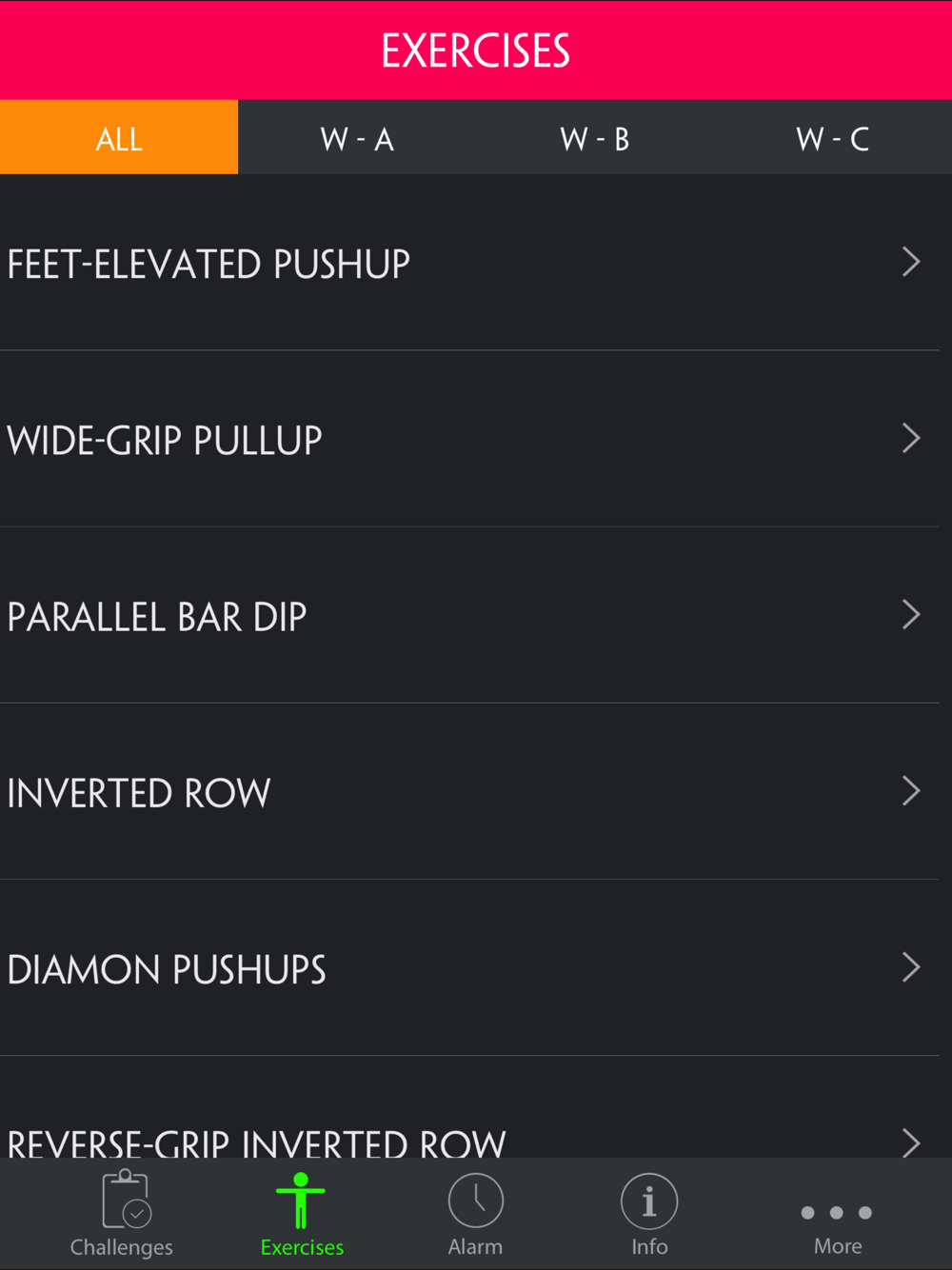Switch to the W - B tab
The height and width of the screenshot is (1270, 952).
click(595, 137)
